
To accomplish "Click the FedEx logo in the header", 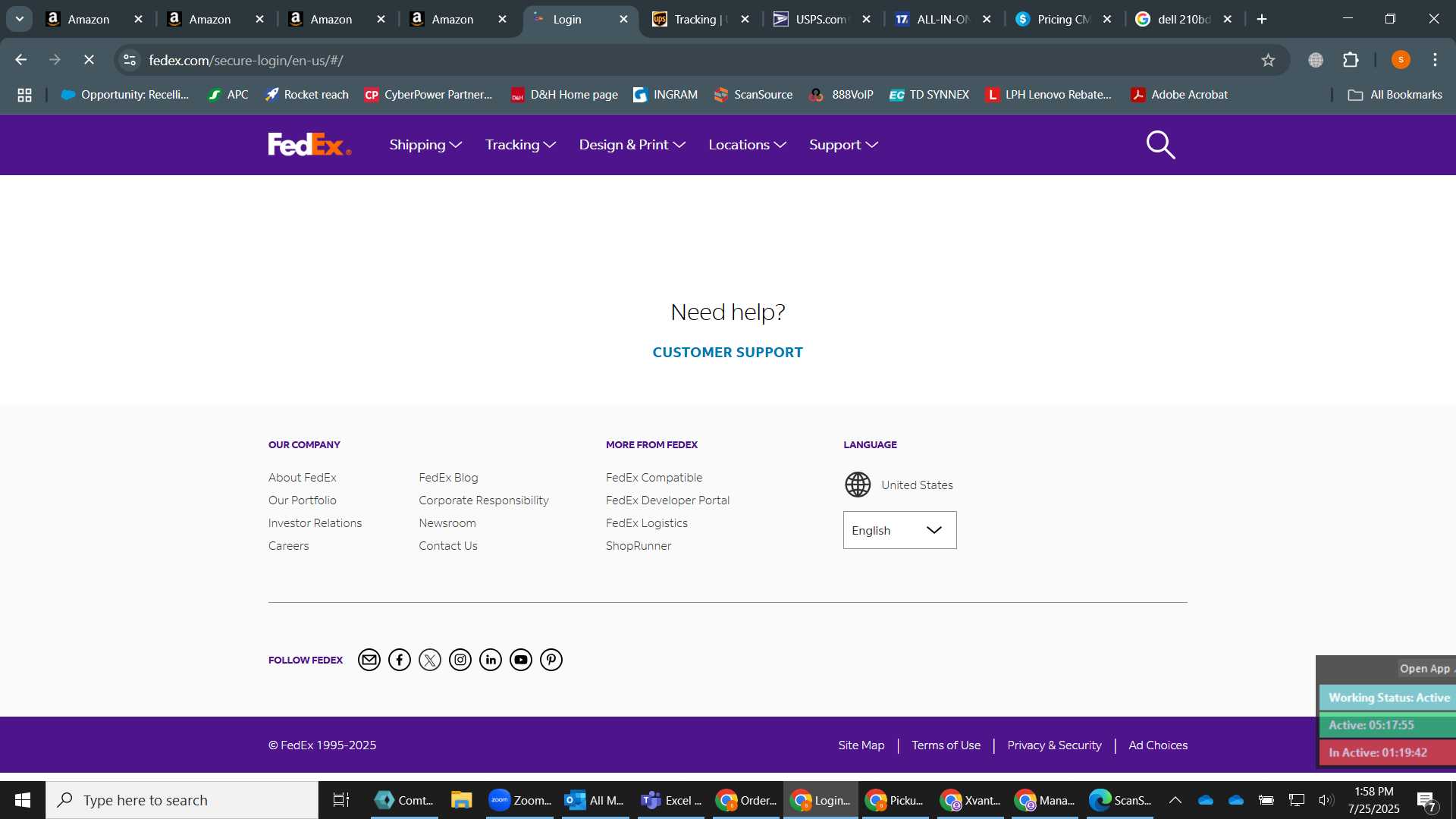I will pyautogui.click(x=309, y=144).
